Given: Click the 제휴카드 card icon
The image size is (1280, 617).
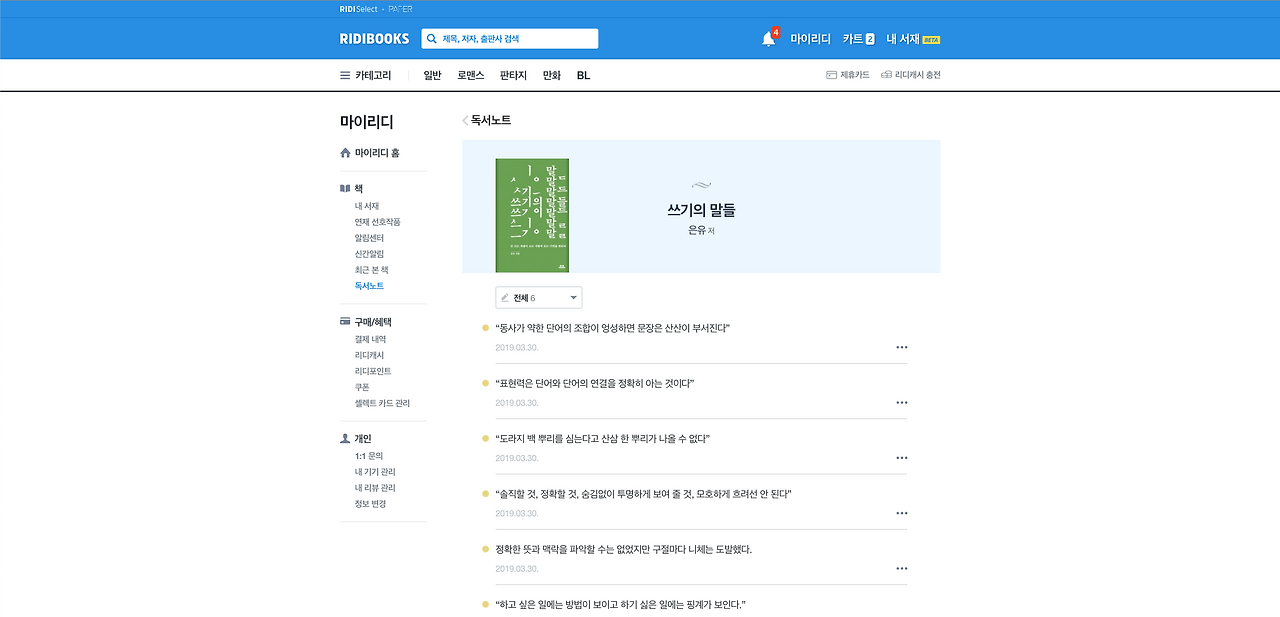Looking at the screenshot, I should (x=831, y=75).
